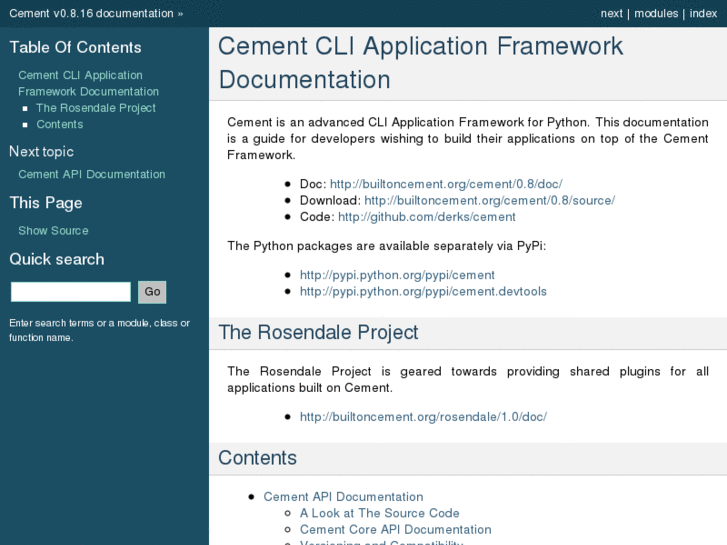Open the pypi.python.org/pypi/cement.devtools link

[x=423, y=291]
